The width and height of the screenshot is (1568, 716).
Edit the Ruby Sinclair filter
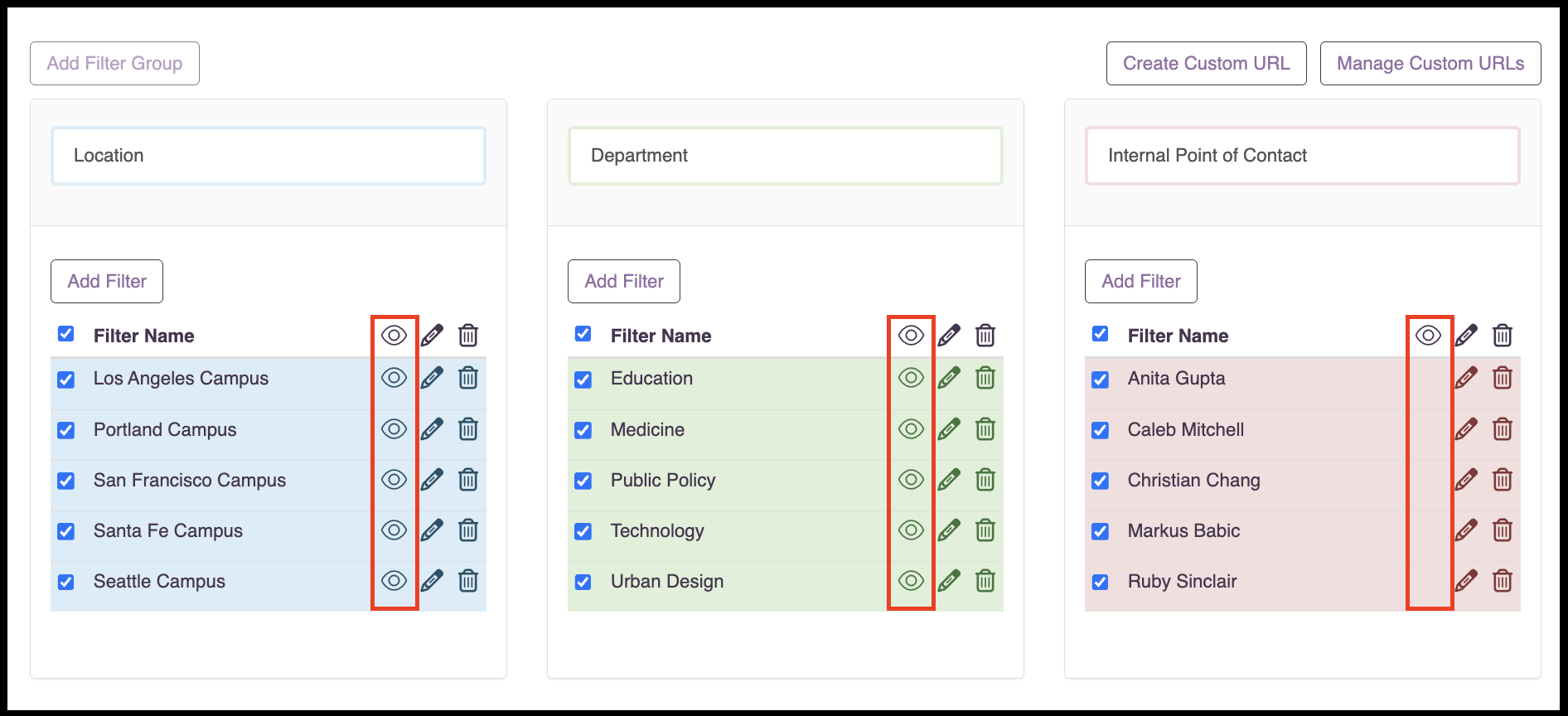(x=1466, y=581)
